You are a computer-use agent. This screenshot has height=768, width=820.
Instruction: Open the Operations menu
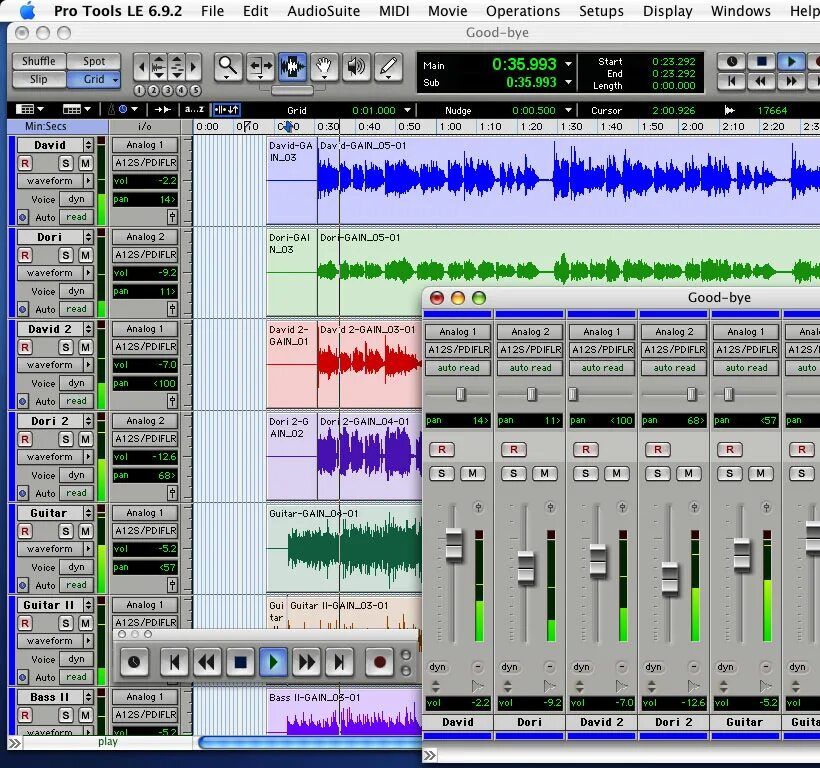(523, 11)
